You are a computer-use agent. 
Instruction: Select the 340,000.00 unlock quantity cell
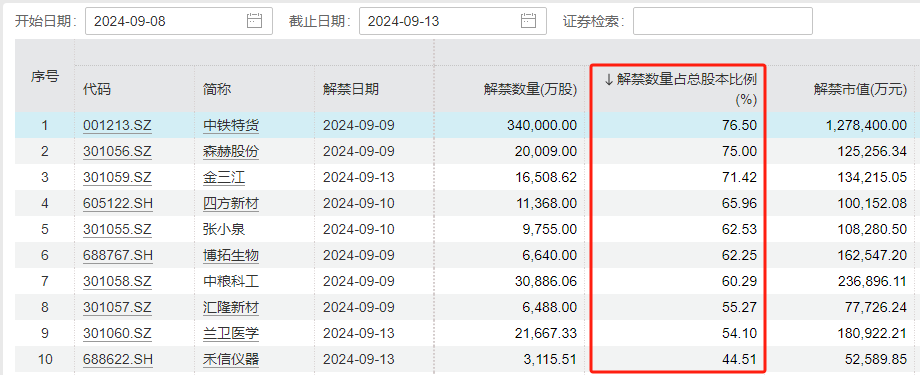tap(543, 126)
